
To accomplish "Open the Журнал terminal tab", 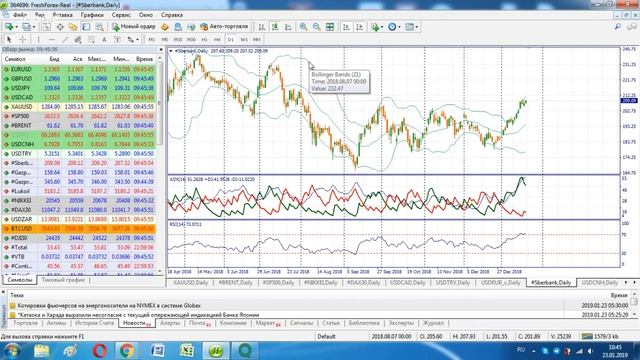I will [x=433, y=323].
